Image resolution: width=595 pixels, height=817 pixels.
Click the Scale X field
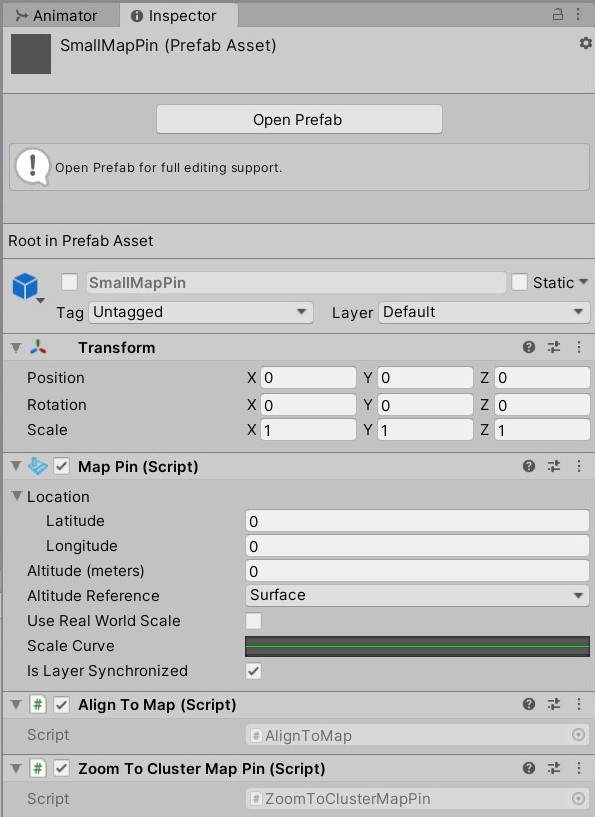(308, 430)
